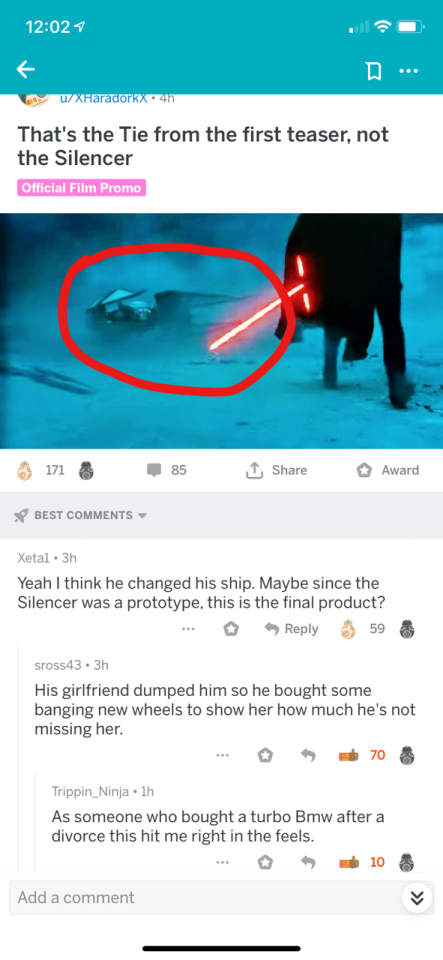Open options for Xetal's comment
Viewport: 443px width, 960px height.
[188, 629]
